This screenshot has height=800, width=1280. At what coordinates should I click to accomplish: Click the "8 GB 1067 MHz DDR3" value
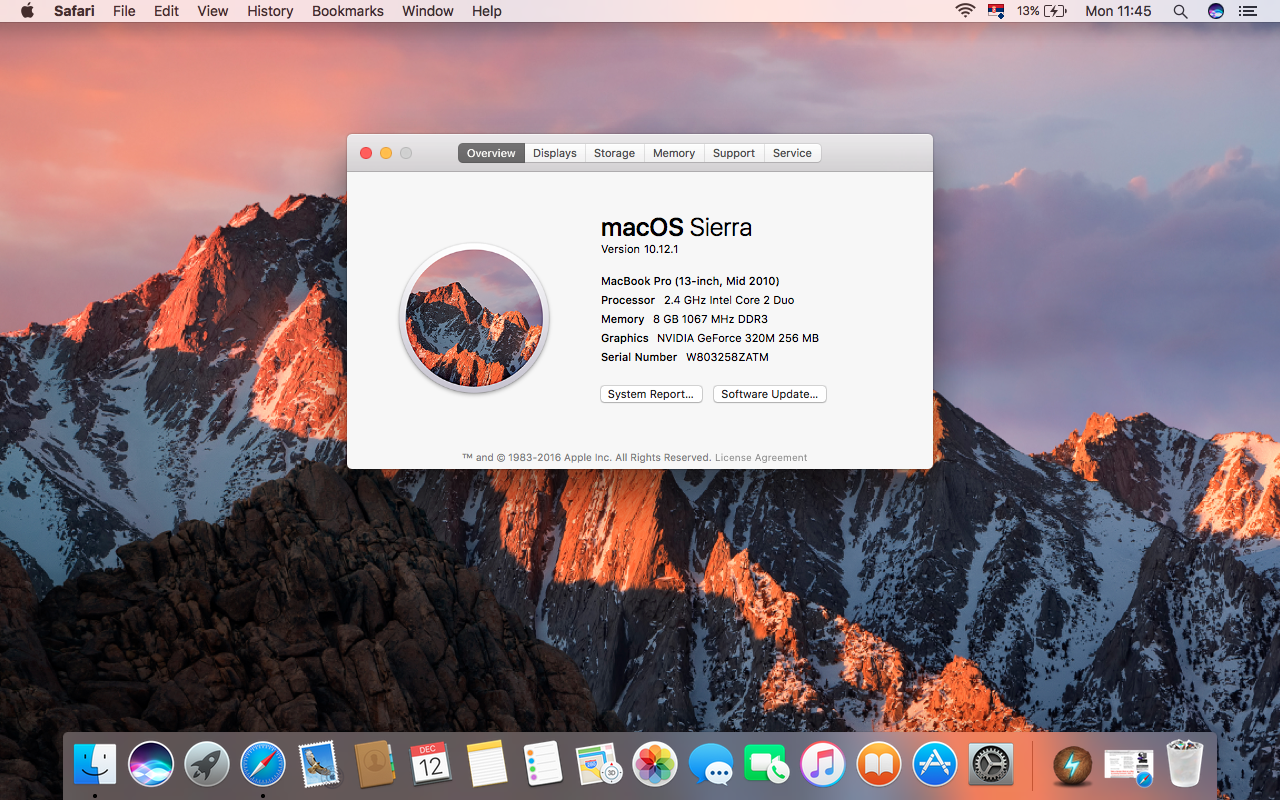[710, 319]
